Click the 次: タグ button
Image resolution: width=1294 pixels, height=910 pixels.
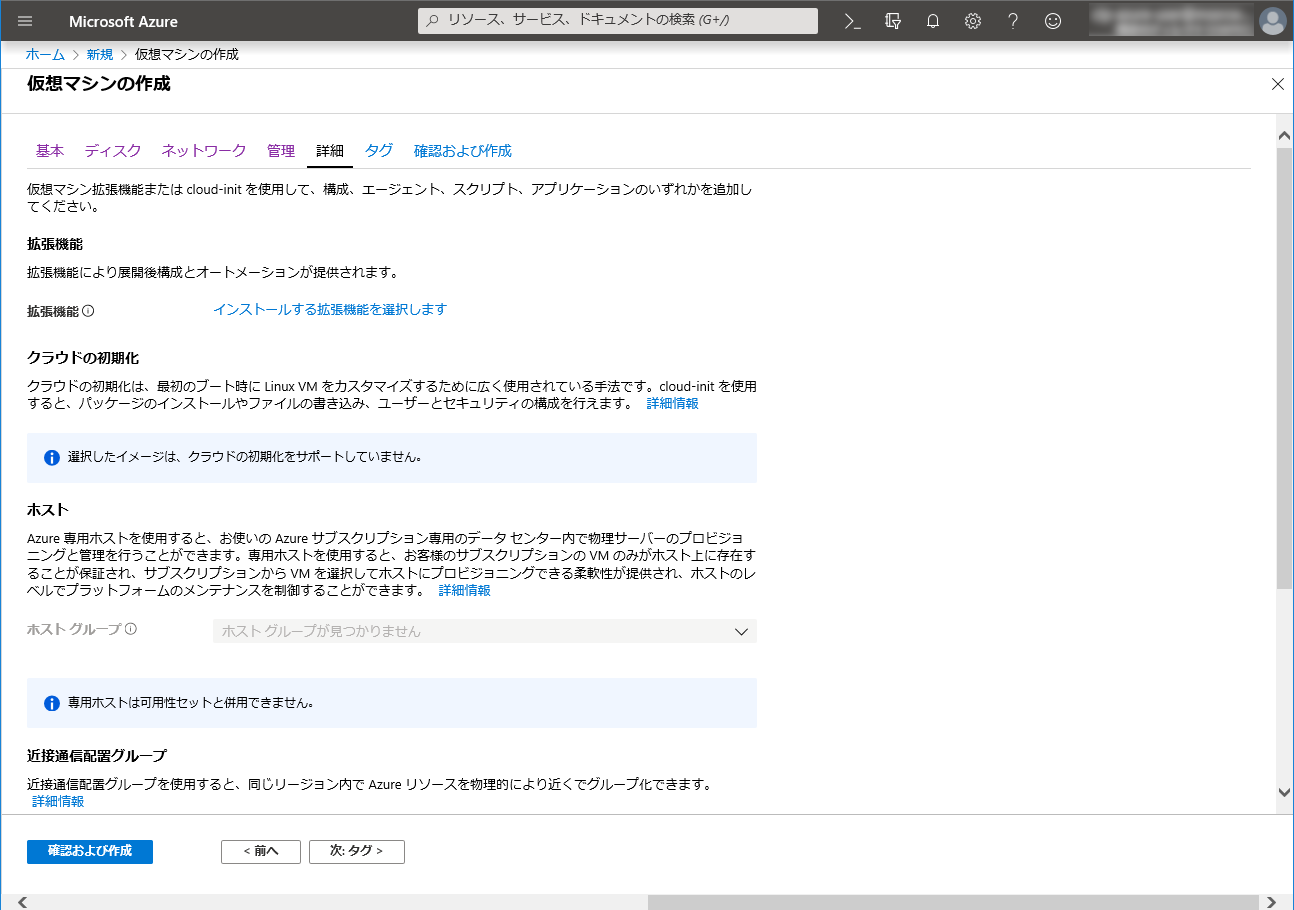click(x=357, y=851)
